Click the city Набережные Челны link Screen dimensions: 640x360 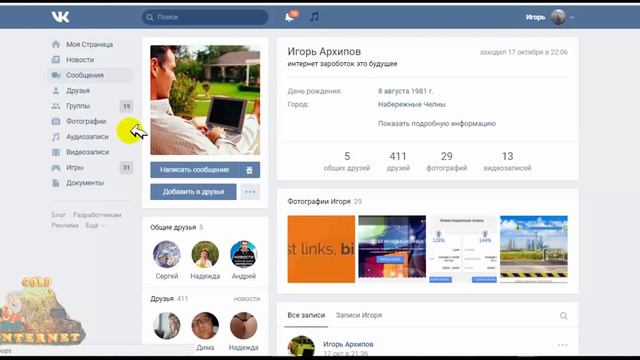pyautogui.click(x=411, y=104)
